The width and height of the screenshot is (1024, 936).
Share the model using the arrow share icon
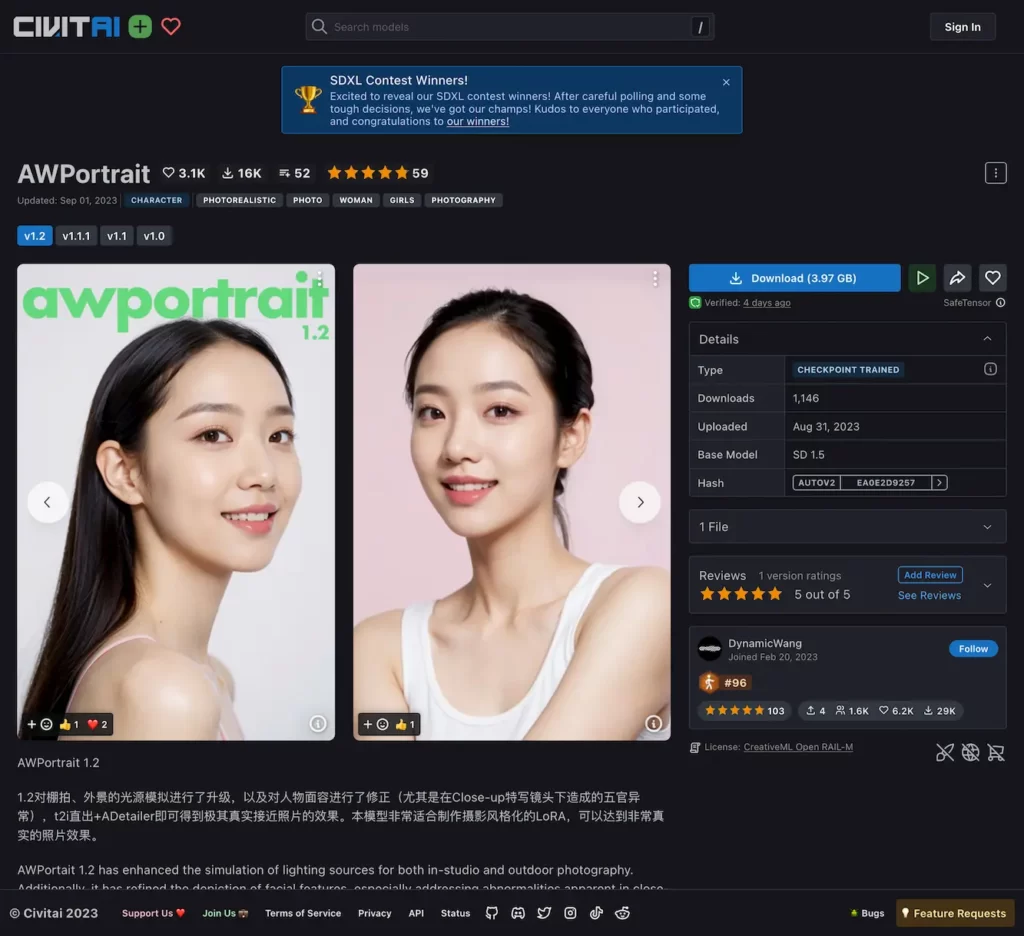pyautogui.click(x=958, y=277)
